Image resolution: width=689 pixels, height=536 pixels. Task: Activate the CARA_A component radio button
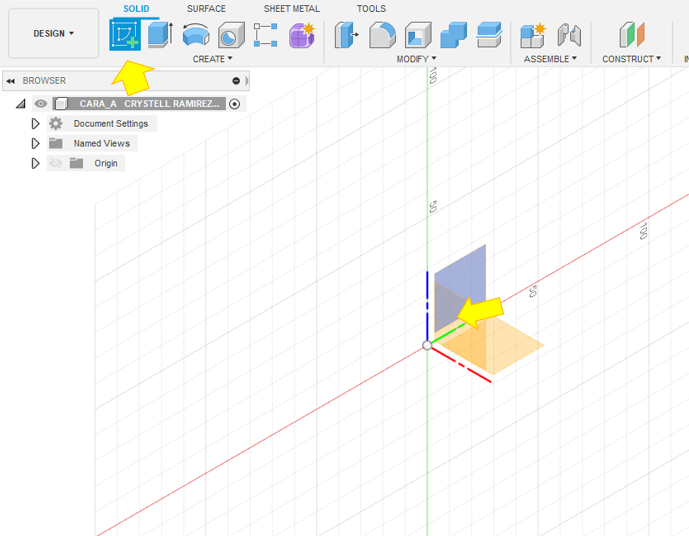[235, 104]
